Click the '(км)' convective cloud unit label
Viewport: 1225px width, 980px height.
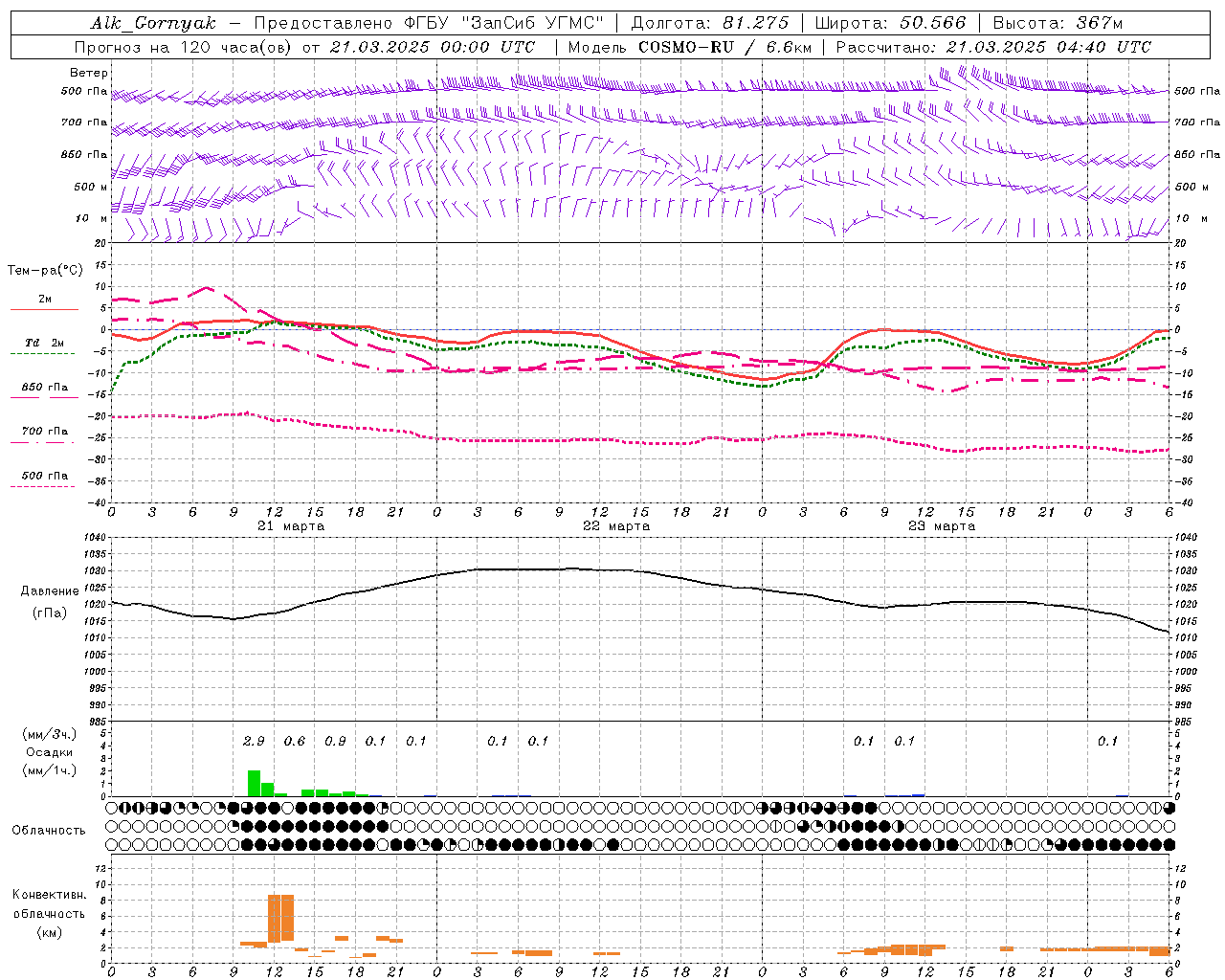[x=50, y=932]
